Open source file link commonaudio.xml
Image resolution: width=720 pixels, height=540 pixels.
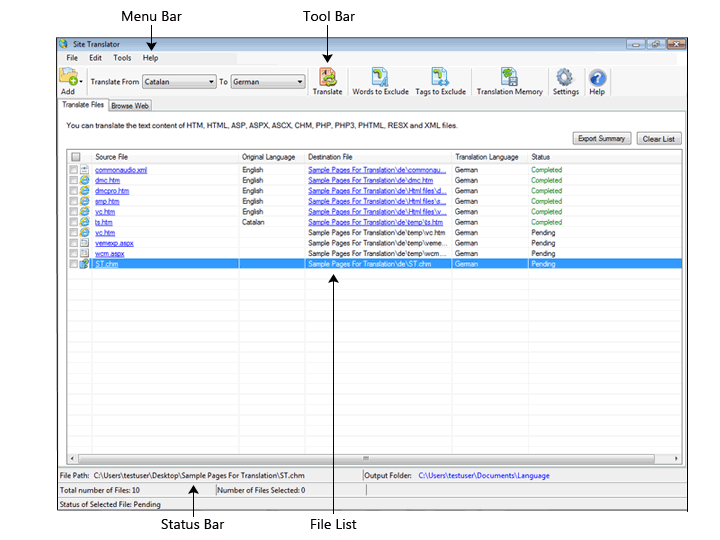(x=121, y=170)
